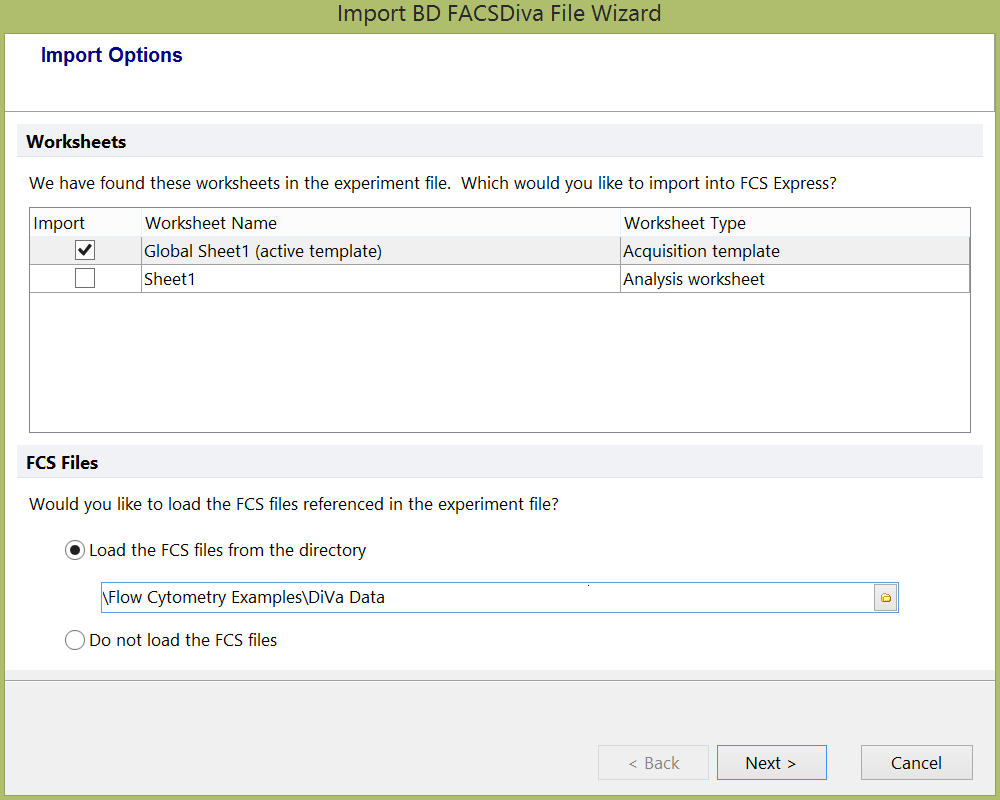
Task: Select 'Load the FCS files from the directory'
Action: pos(75,550)
